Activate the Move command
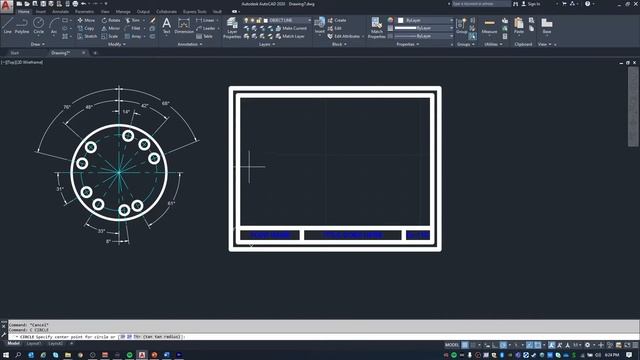 pyautogui.click(x=86, y=20)
